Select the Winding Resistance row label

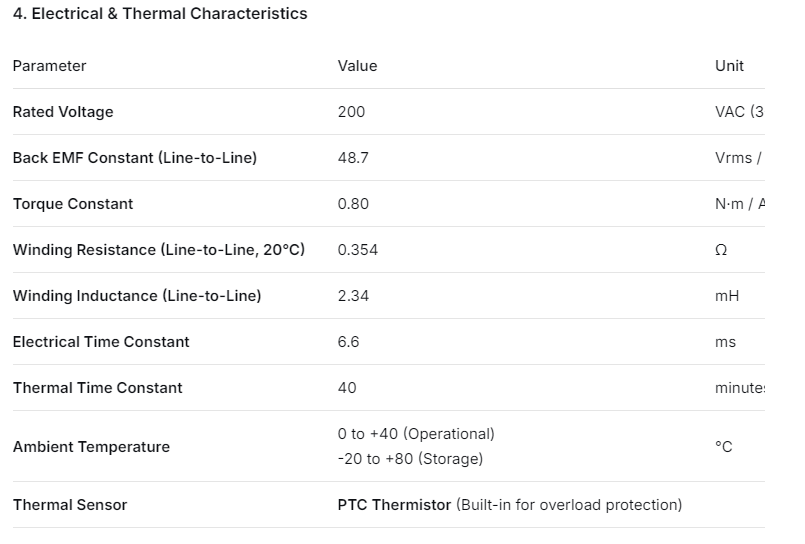[158, 250]
